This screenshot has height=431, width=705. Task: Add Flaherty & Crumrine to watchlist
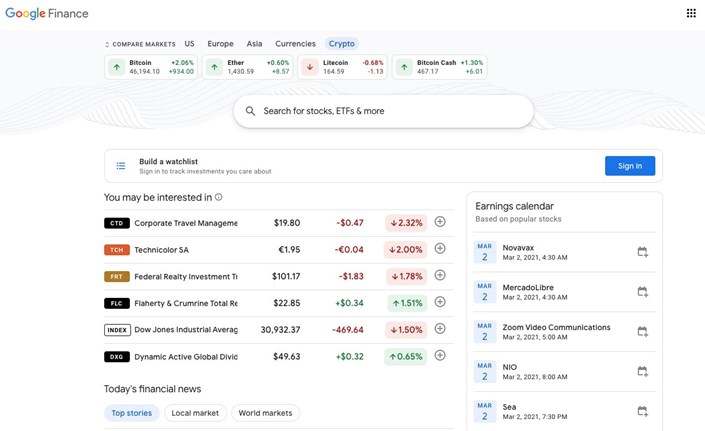[440, 302]
